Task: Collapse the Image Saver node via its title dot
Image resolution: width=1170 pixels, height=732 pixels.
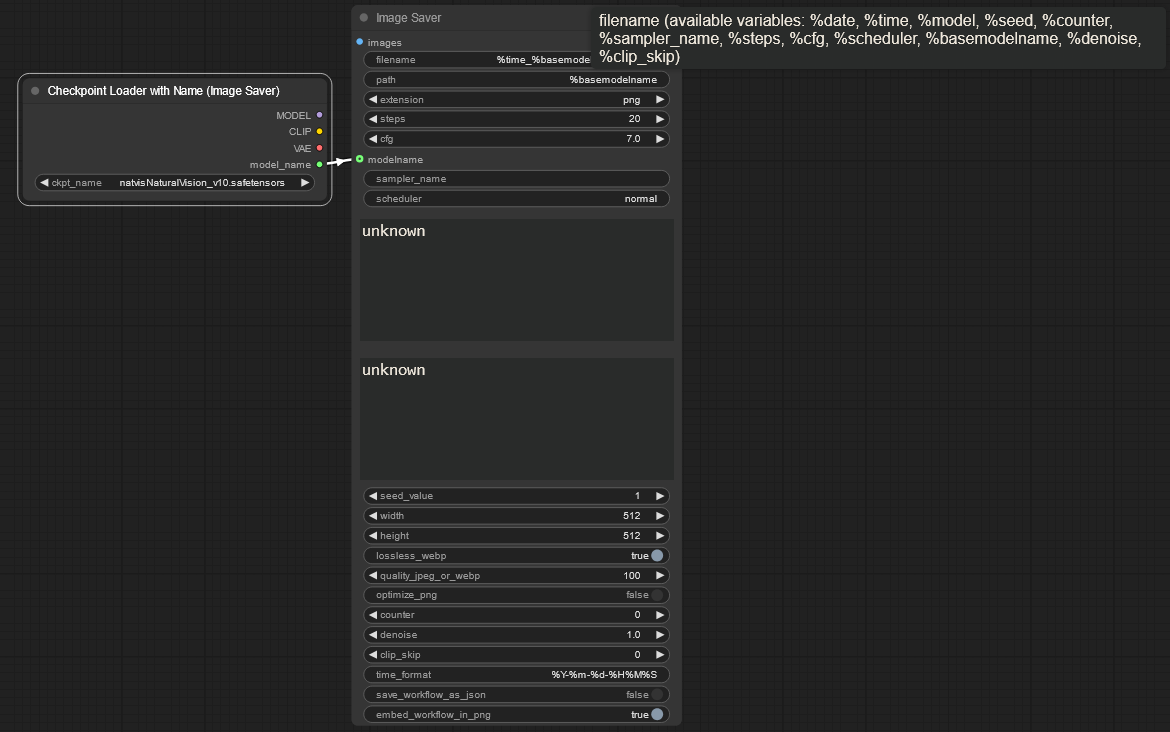Action: point(364,17)
